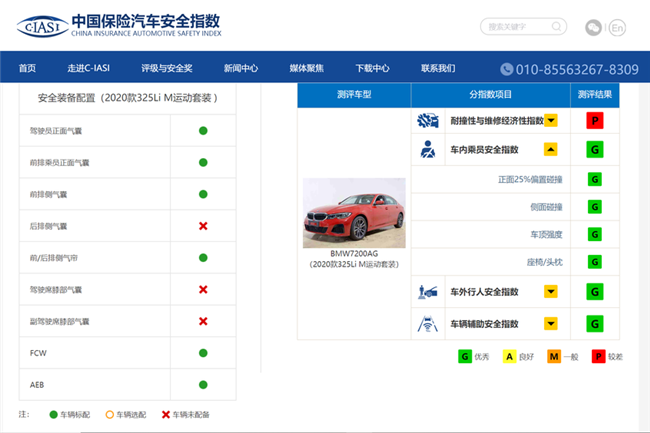This screenshot has height=433, width=650.
Task: Click the phone number 010-85563267-8309
Action: [577, 69]
